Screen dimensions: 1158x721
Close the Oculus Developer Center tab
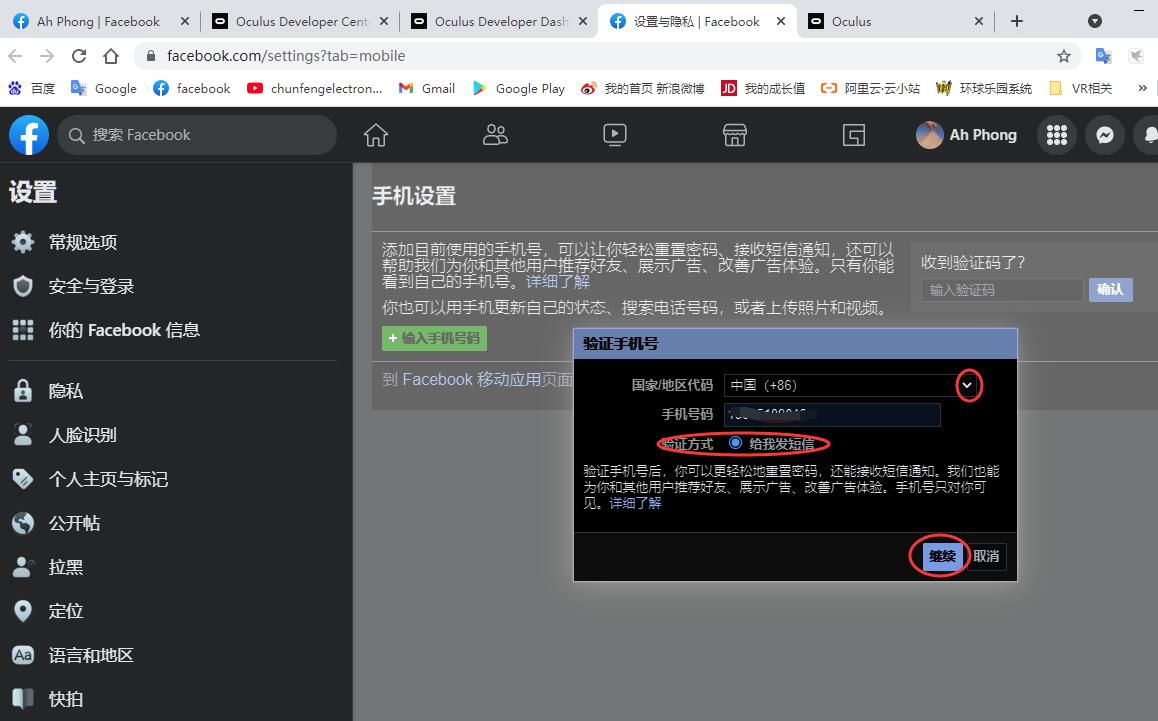(x=384, y=21)
